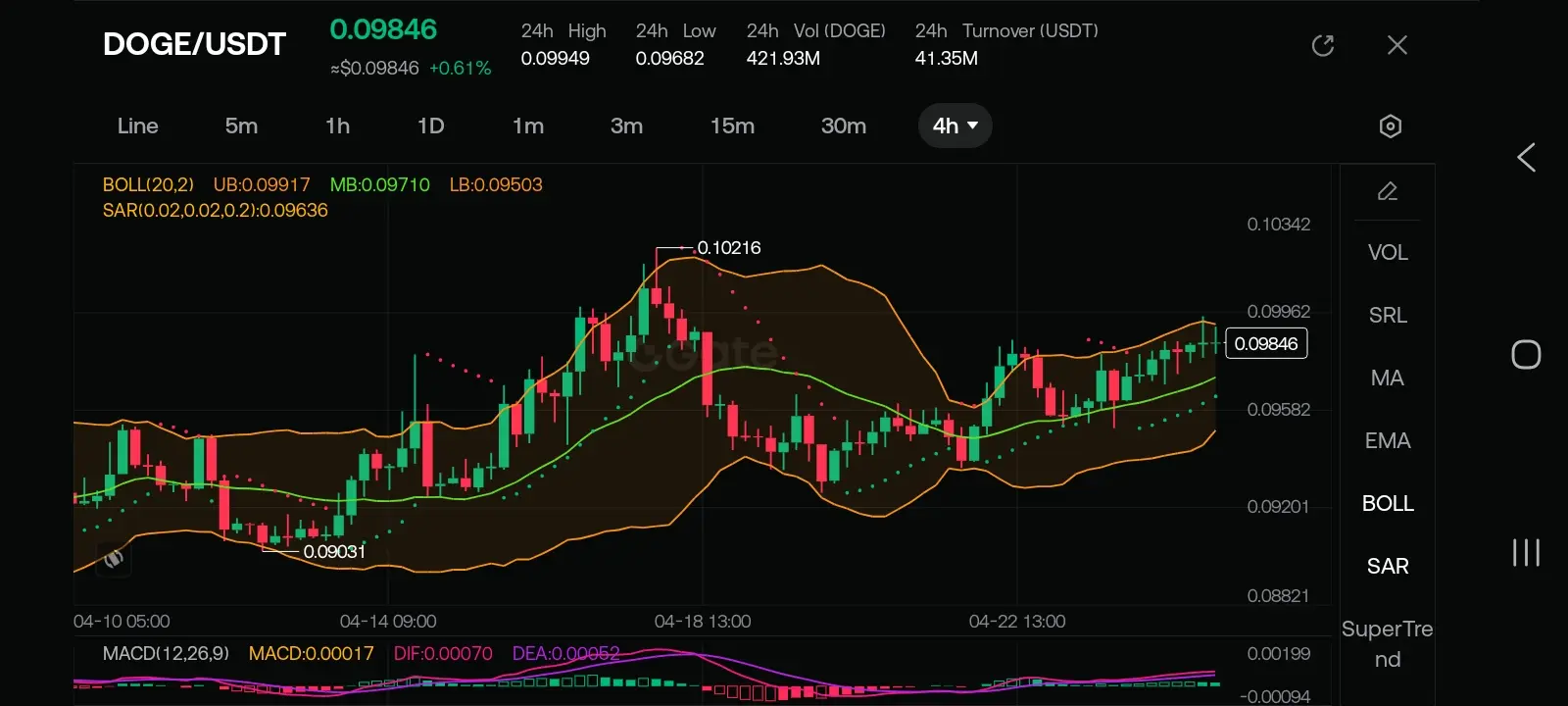
Task: Tap the DOGE/USDT pair title
Action: [x=194, y=44]
